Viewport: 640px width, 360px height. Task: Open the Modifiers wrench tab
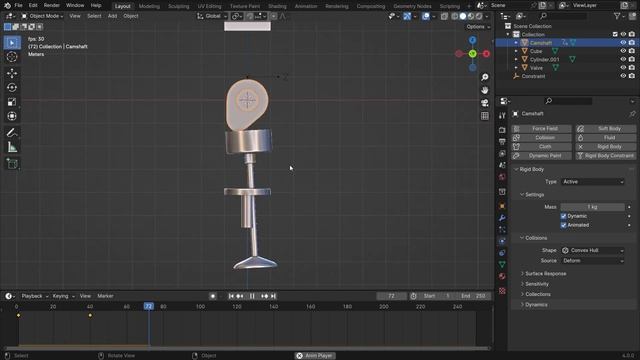(x=502, y=218)
